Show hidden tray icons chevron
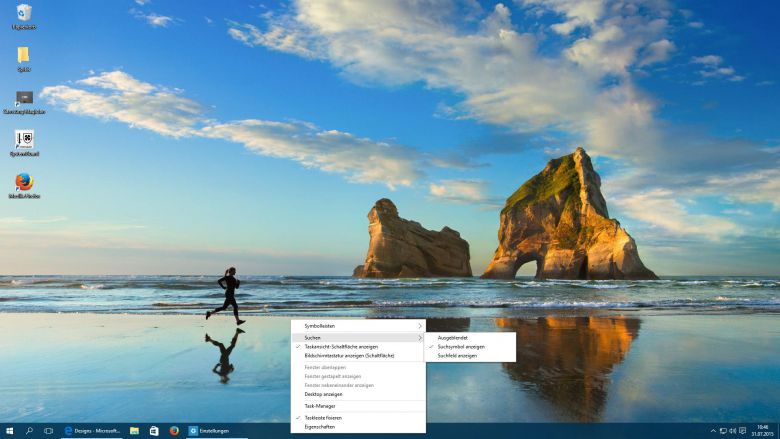 point(713,431)
